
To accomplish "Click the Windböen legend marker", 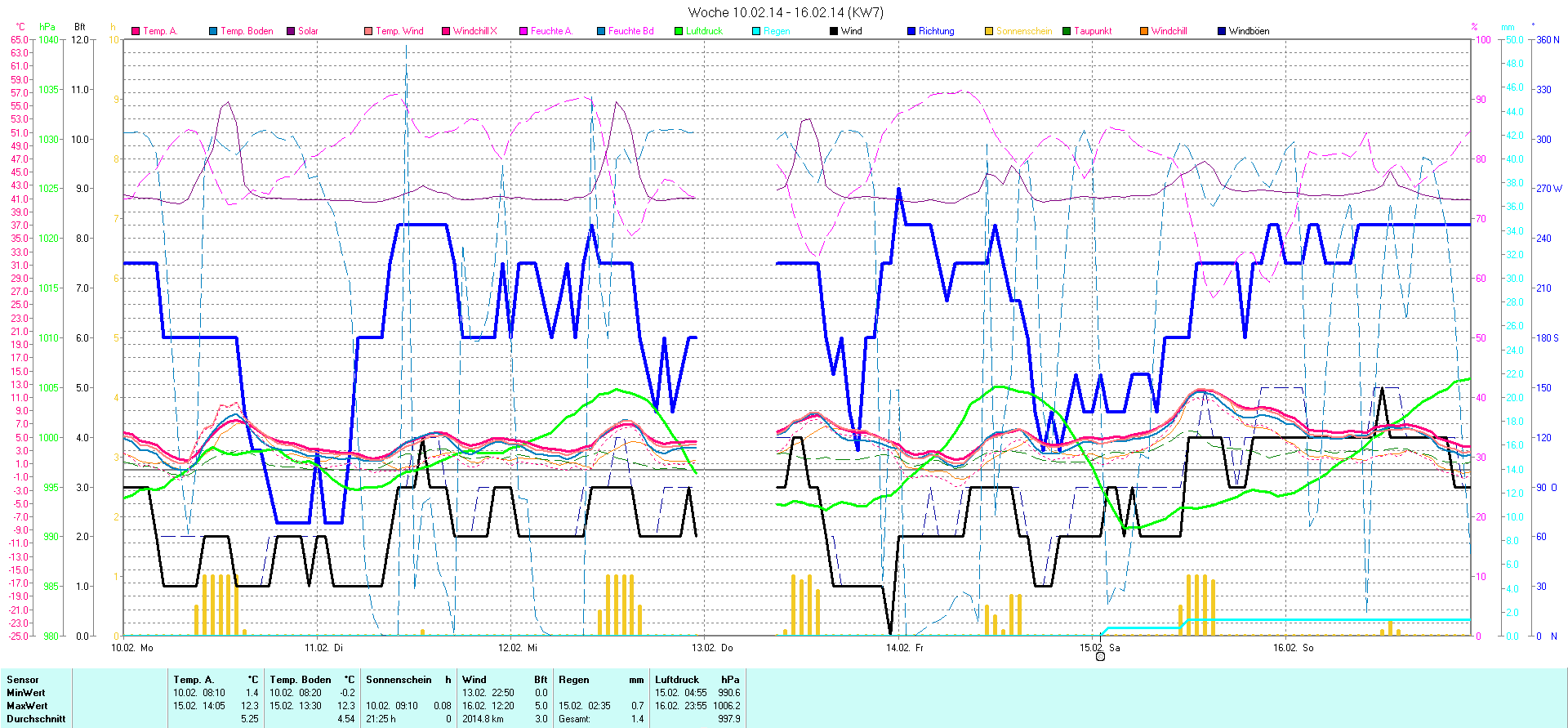I will 1222,31.
